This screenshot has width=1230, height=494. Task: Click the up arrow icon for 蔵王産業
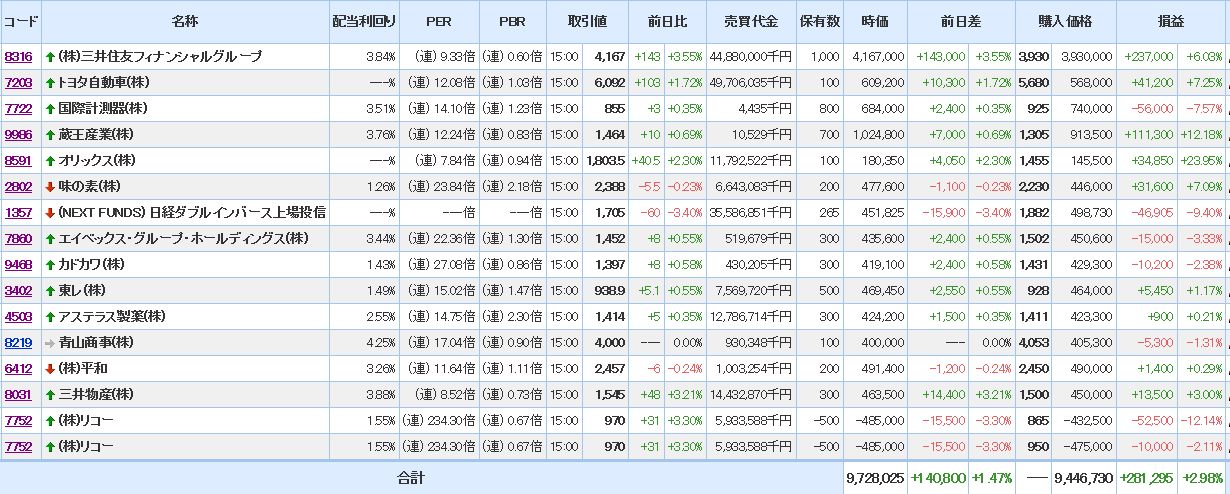[50, 135]
